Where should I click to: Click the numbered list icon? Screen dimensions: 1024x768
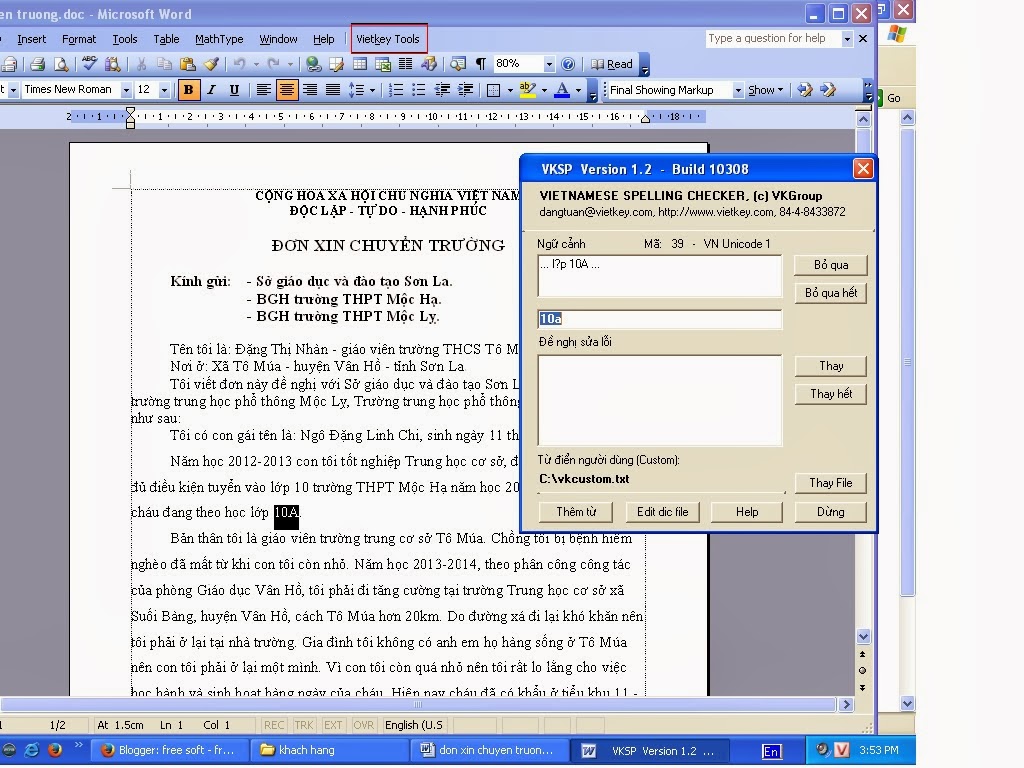point(396,90)
